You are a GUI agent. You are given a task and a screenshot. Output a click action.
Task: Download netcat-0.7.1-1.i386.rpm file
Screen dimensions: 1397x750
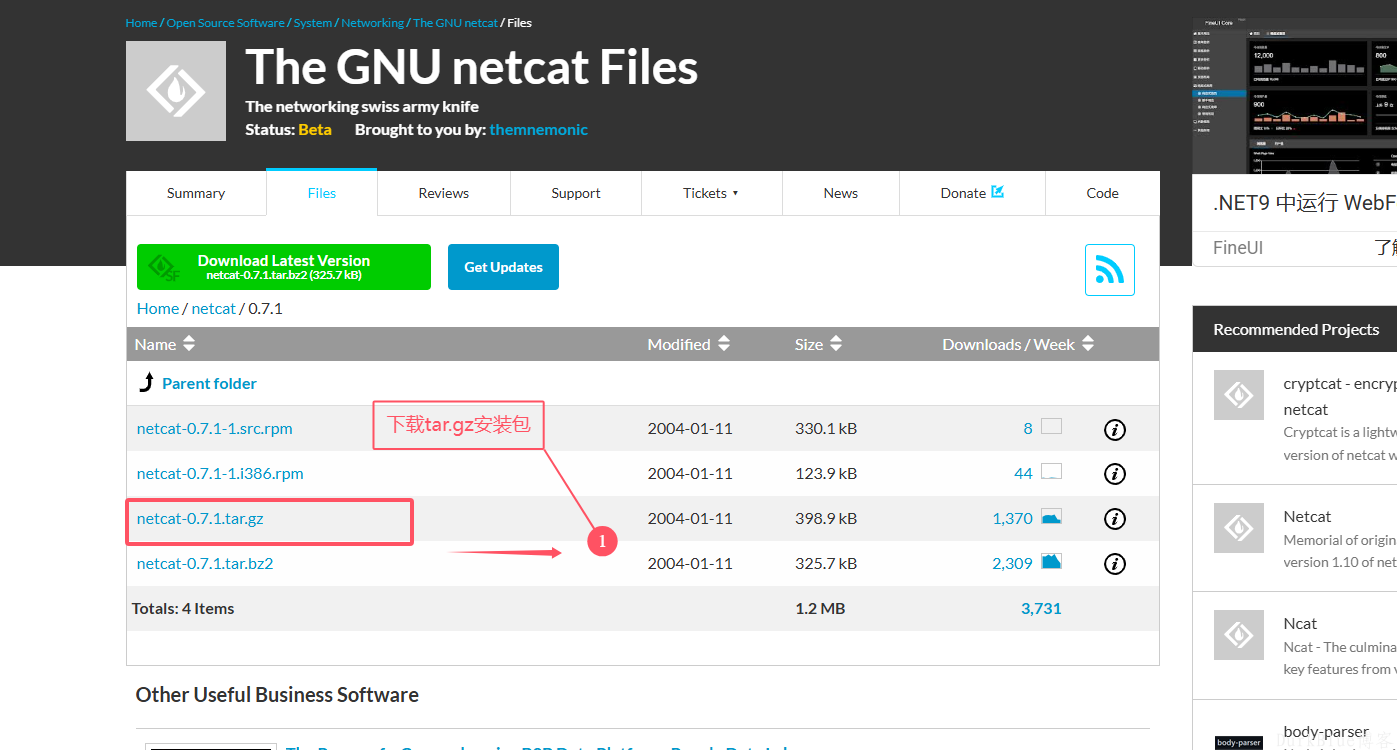220,474
